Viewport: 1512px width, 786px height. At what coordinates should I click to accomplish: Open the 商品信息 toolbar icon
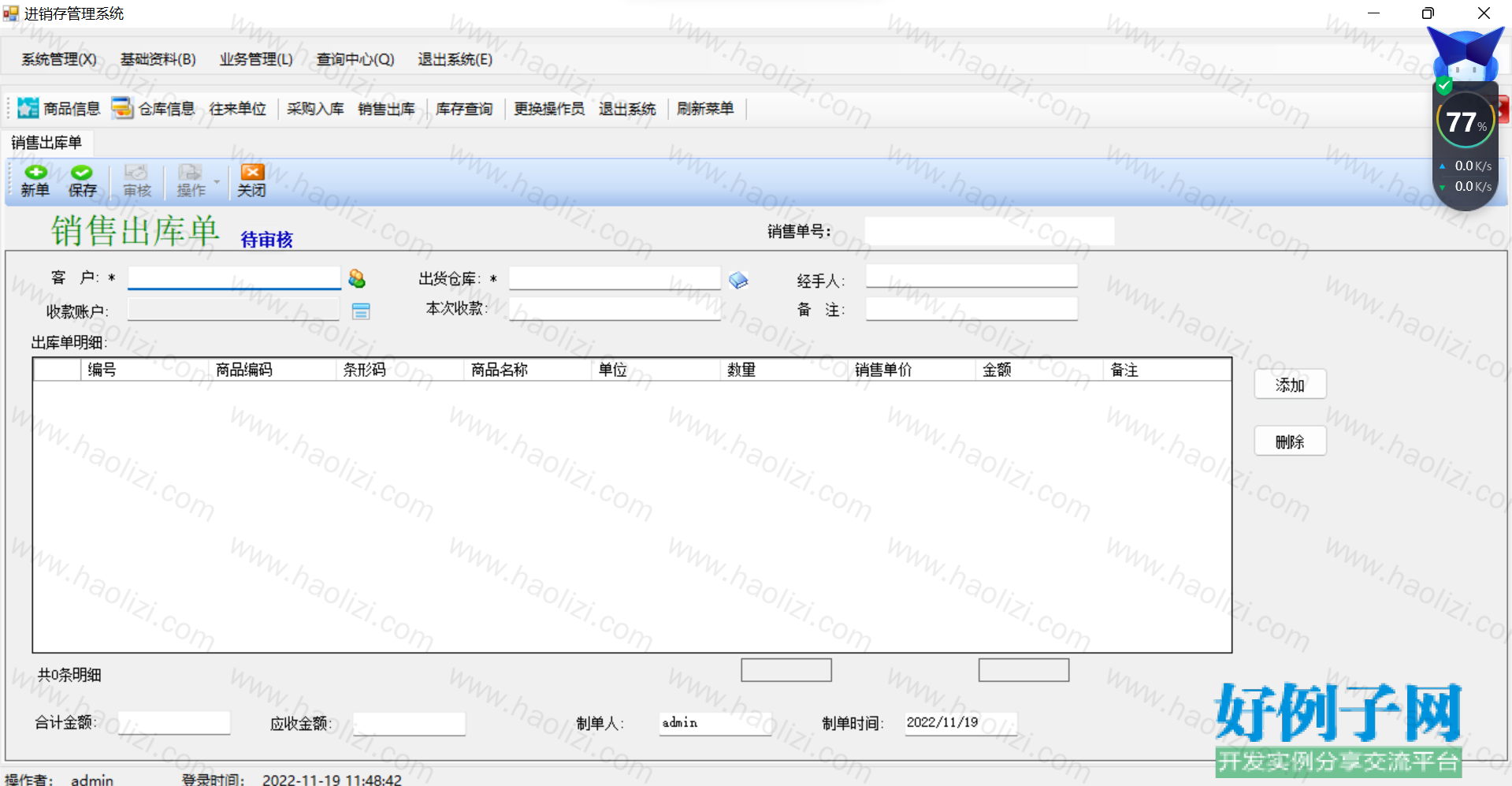click(x=28, y=108)
